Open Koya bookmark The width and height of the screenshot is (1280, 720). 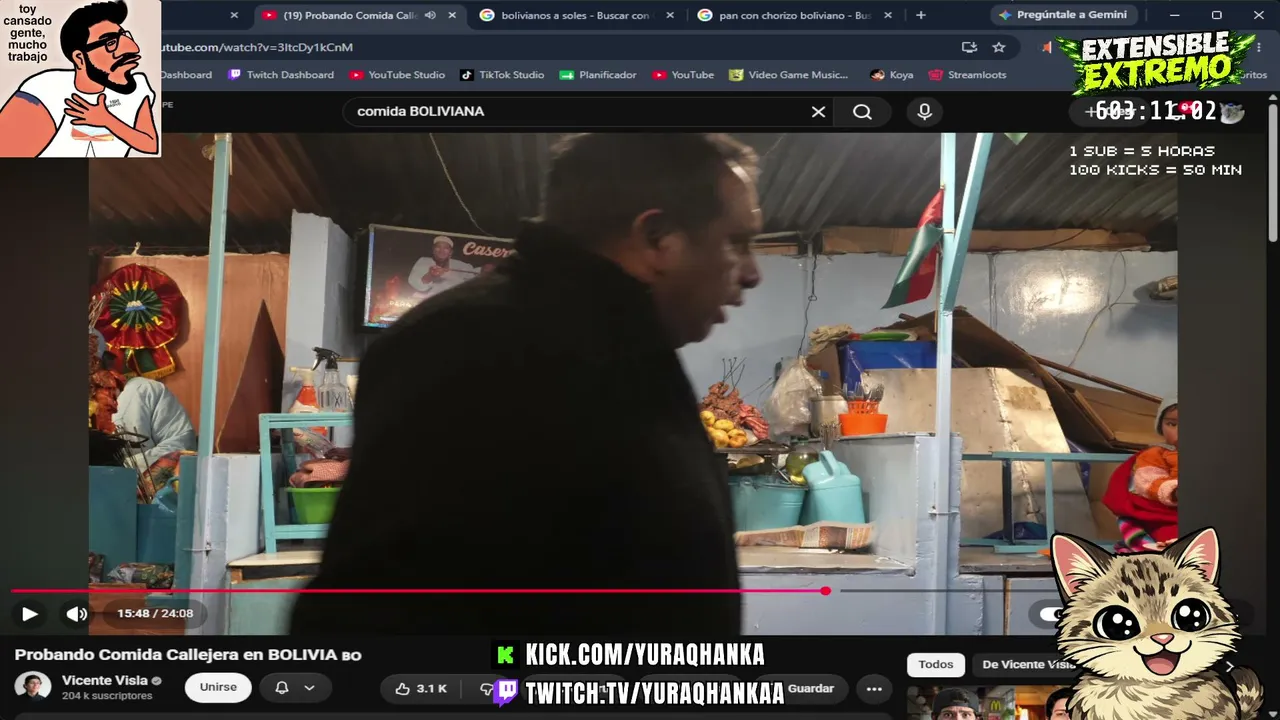pos(892,75)
